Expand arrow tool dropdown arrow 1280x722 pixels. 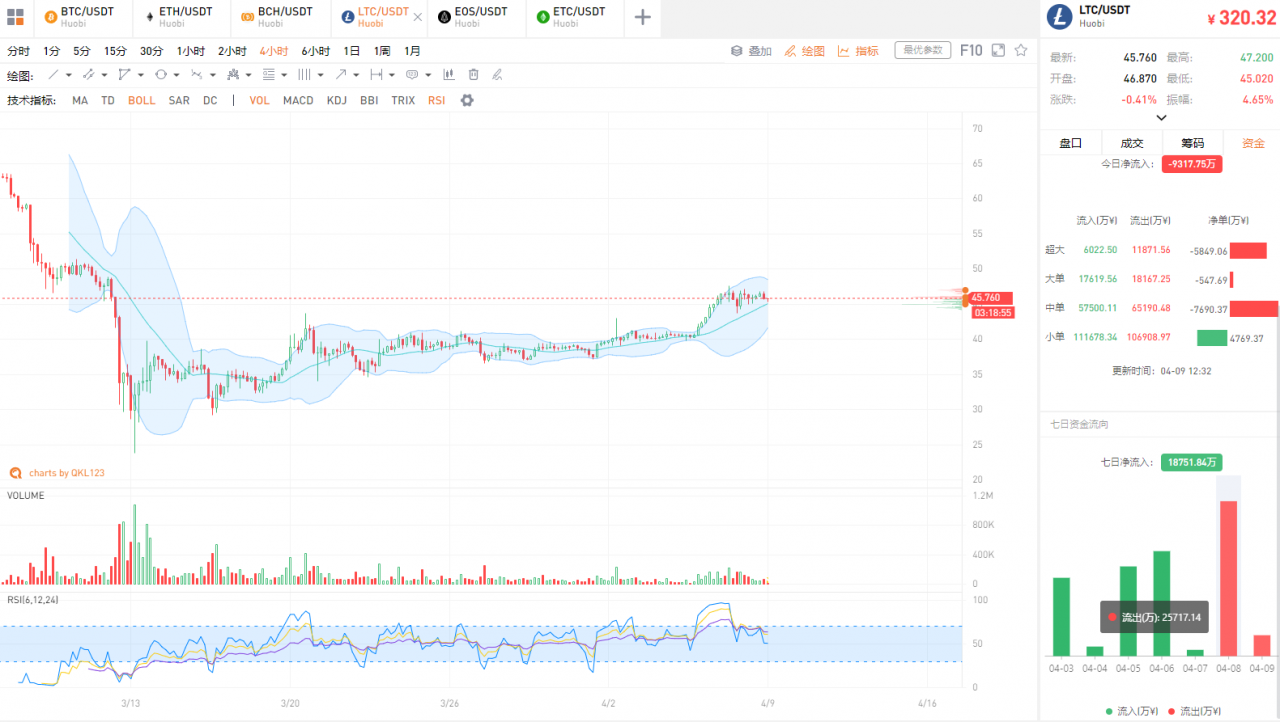[356, 75]
